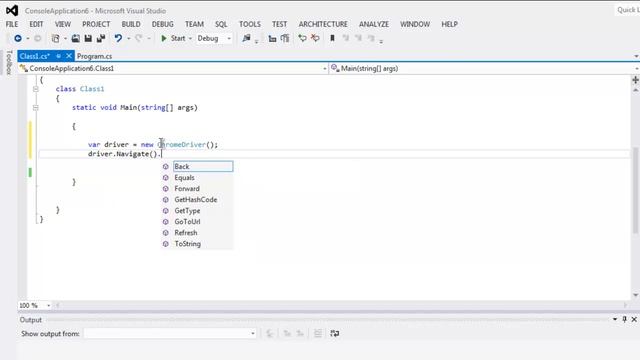Click the decrease indent toolbar icon
640x360 pixels.
click(x=272, y=38)
